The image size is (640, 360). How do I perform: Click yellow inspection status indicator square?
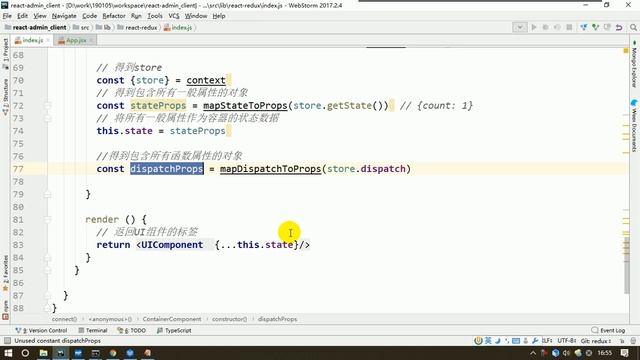point(626,51)
